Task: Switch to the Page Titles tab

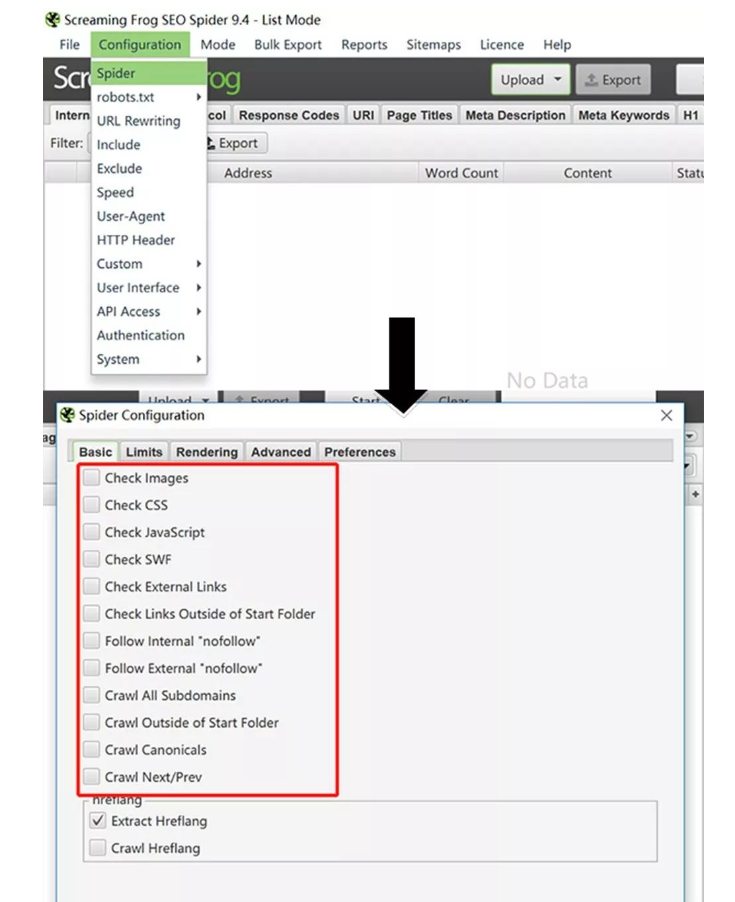Action: point(419,115)
